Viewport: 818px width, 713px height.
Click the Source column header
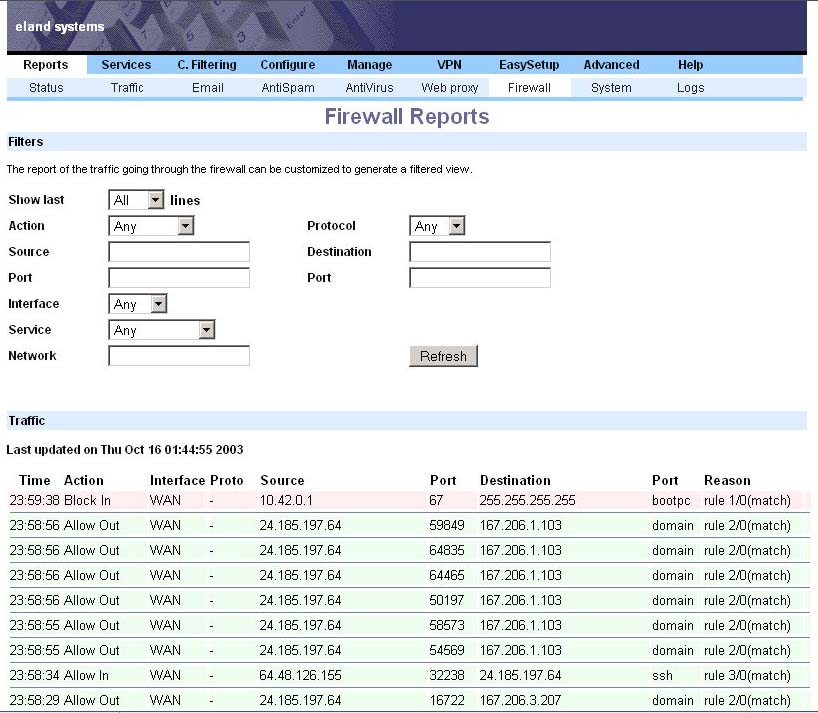282,480
